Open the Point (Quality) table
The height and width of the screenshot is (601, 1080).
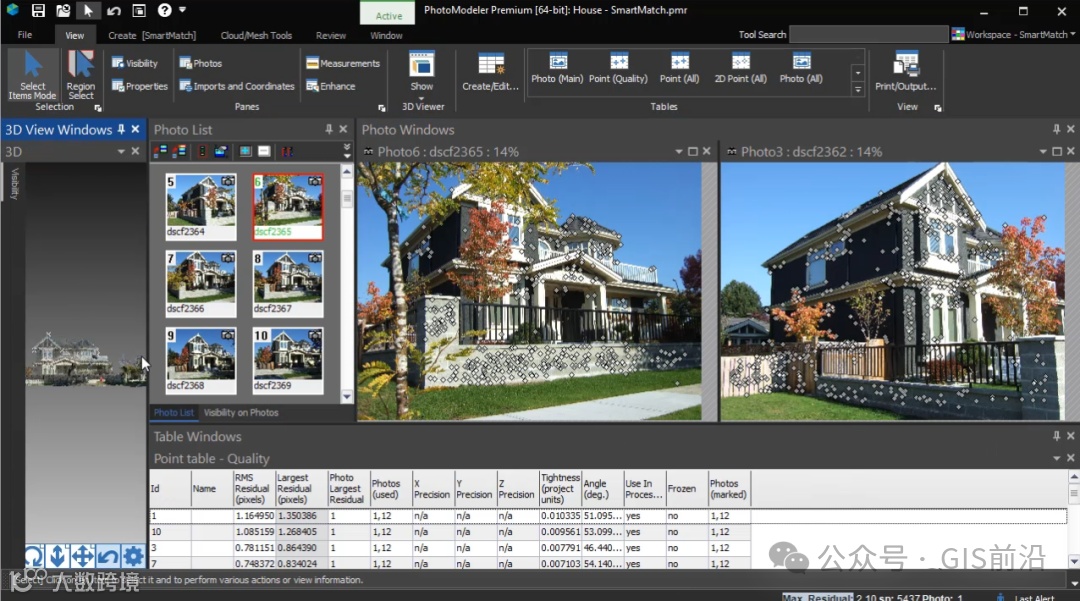[x=618, y=68]
